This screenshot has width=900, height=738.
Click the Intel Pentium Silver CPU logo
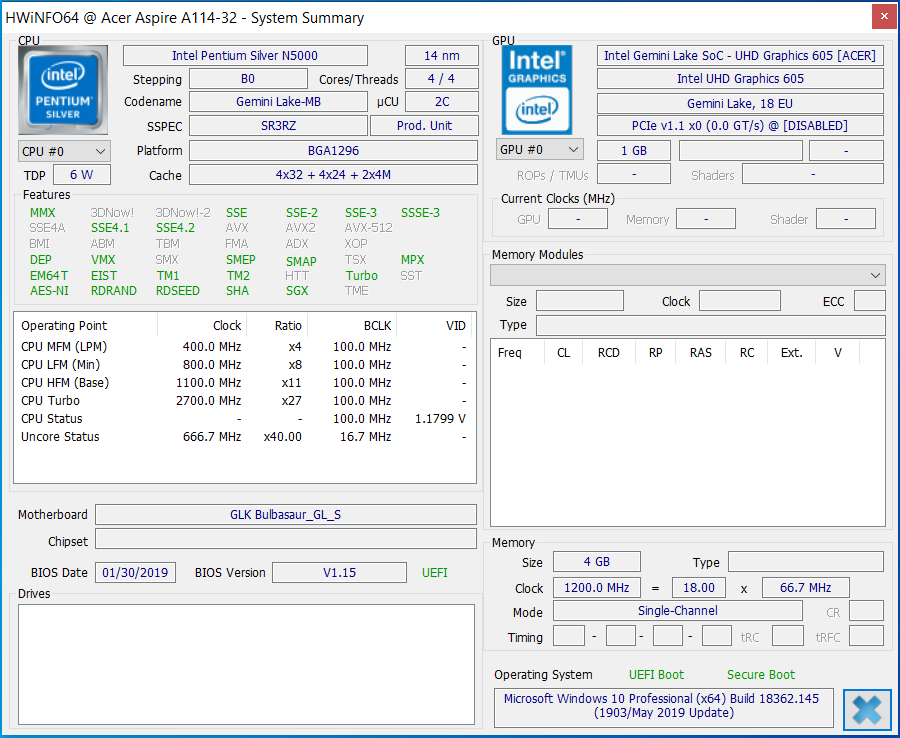tap(62, 90)
